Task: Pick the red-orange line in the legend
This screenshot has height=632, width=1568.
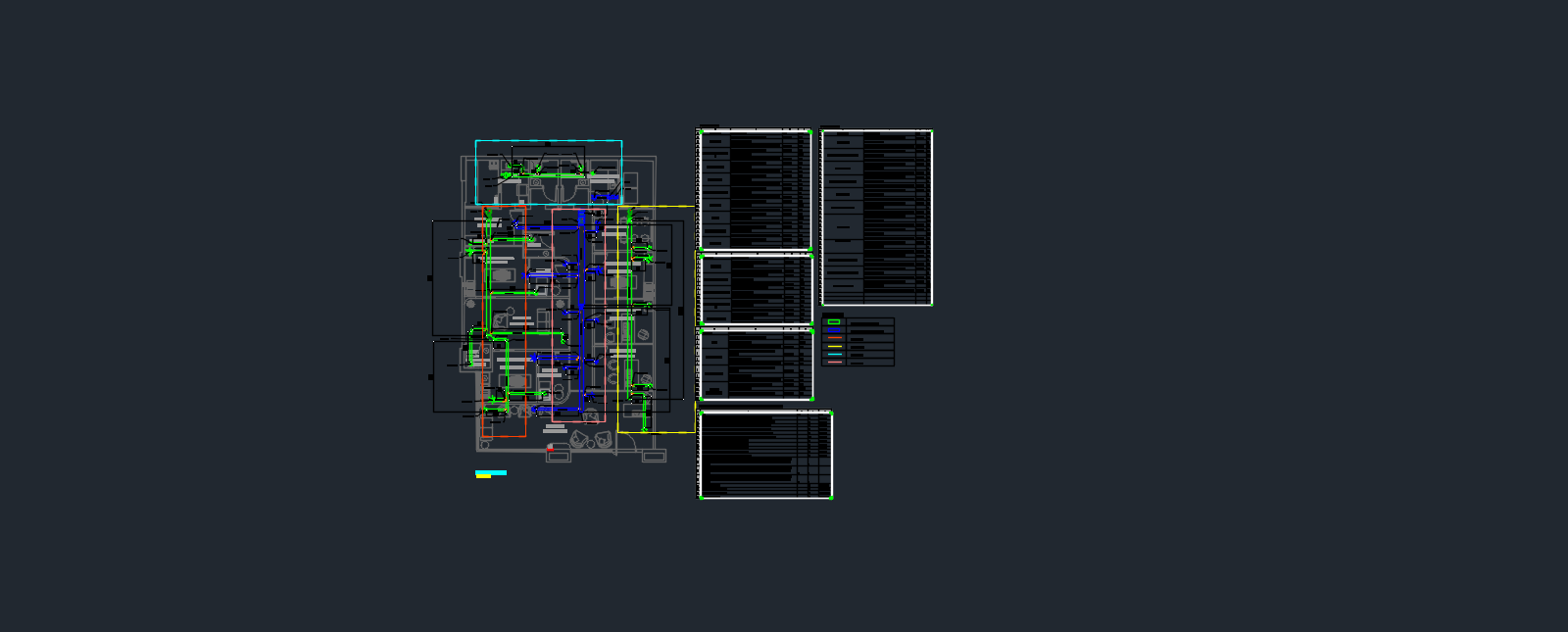Action: (834, 338)
